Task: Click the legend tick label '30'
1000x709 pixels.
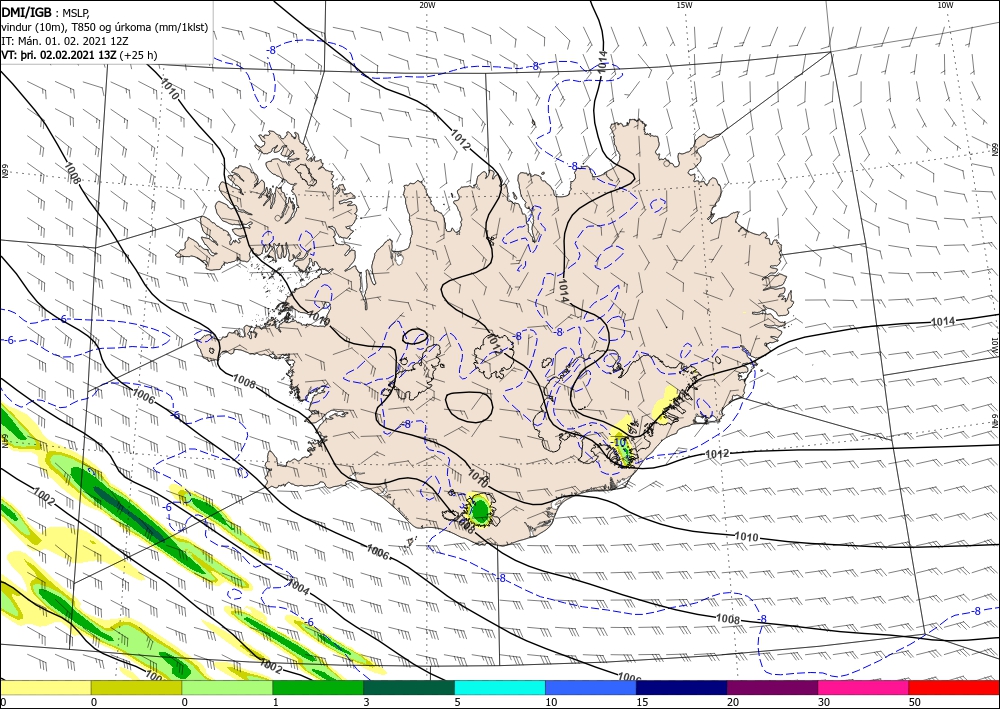Action: [x=824, y=702]
